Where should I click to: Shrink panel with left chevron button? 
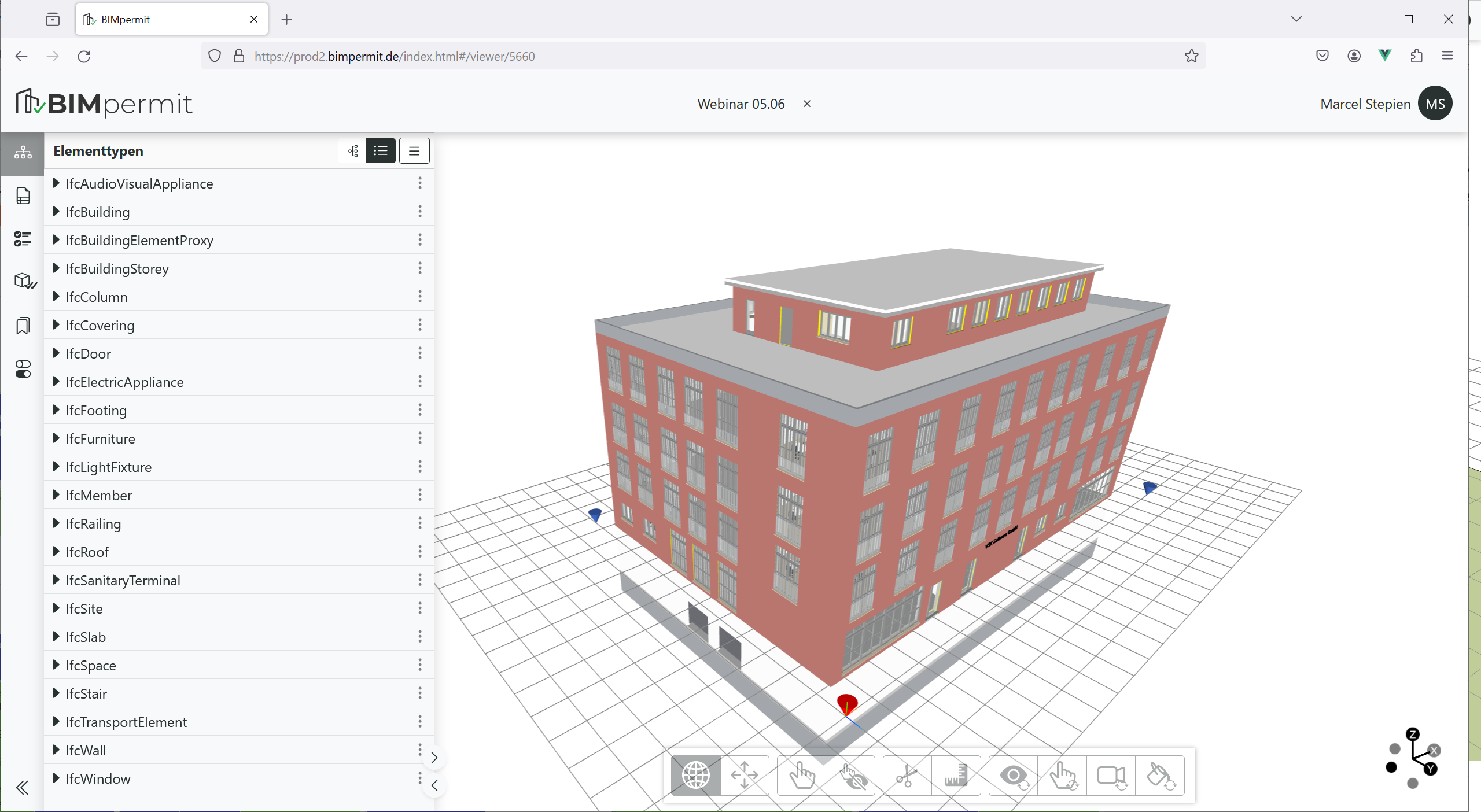[434, 785]
